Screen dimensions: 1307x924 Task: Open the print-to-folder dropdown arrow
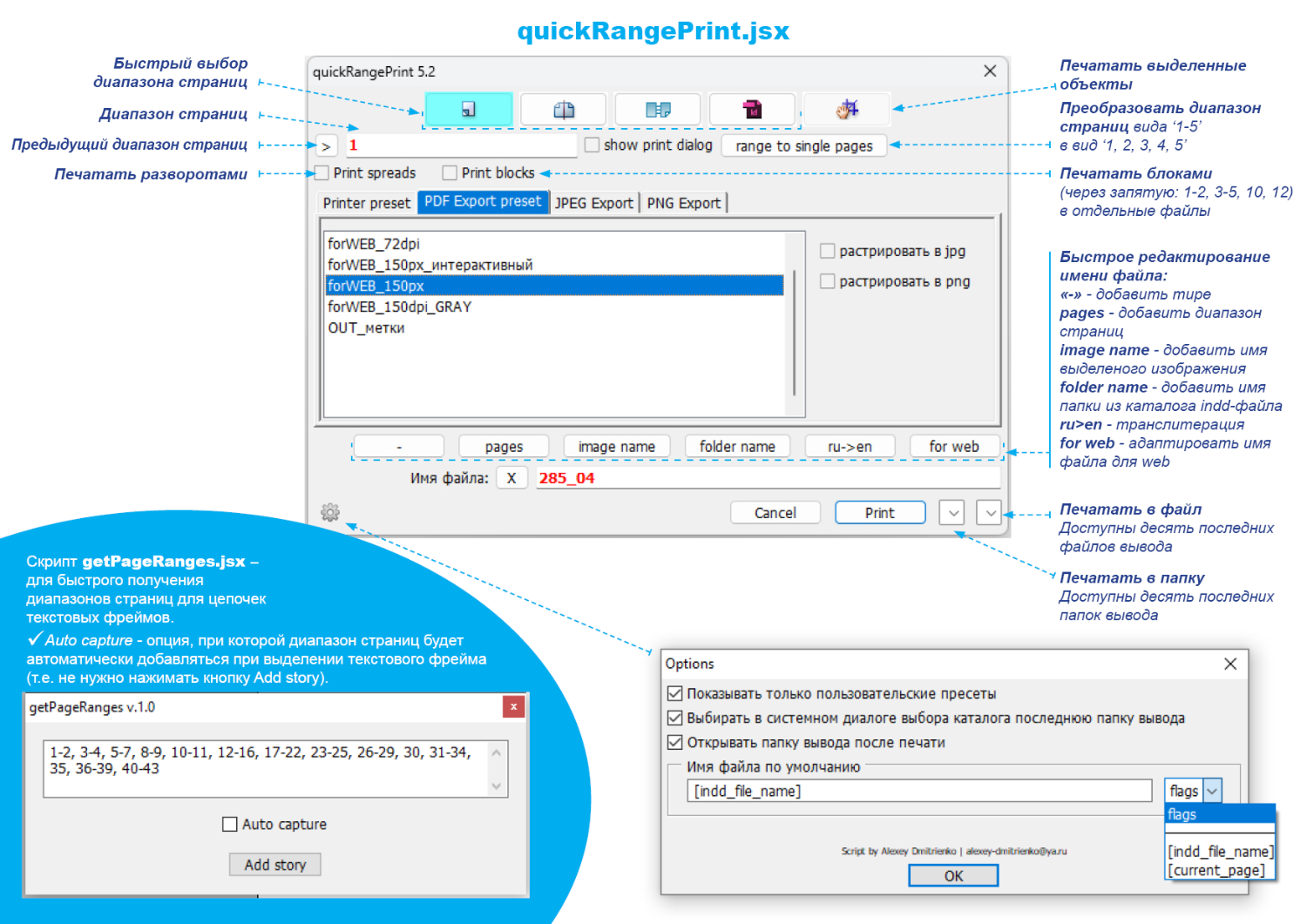952,513
